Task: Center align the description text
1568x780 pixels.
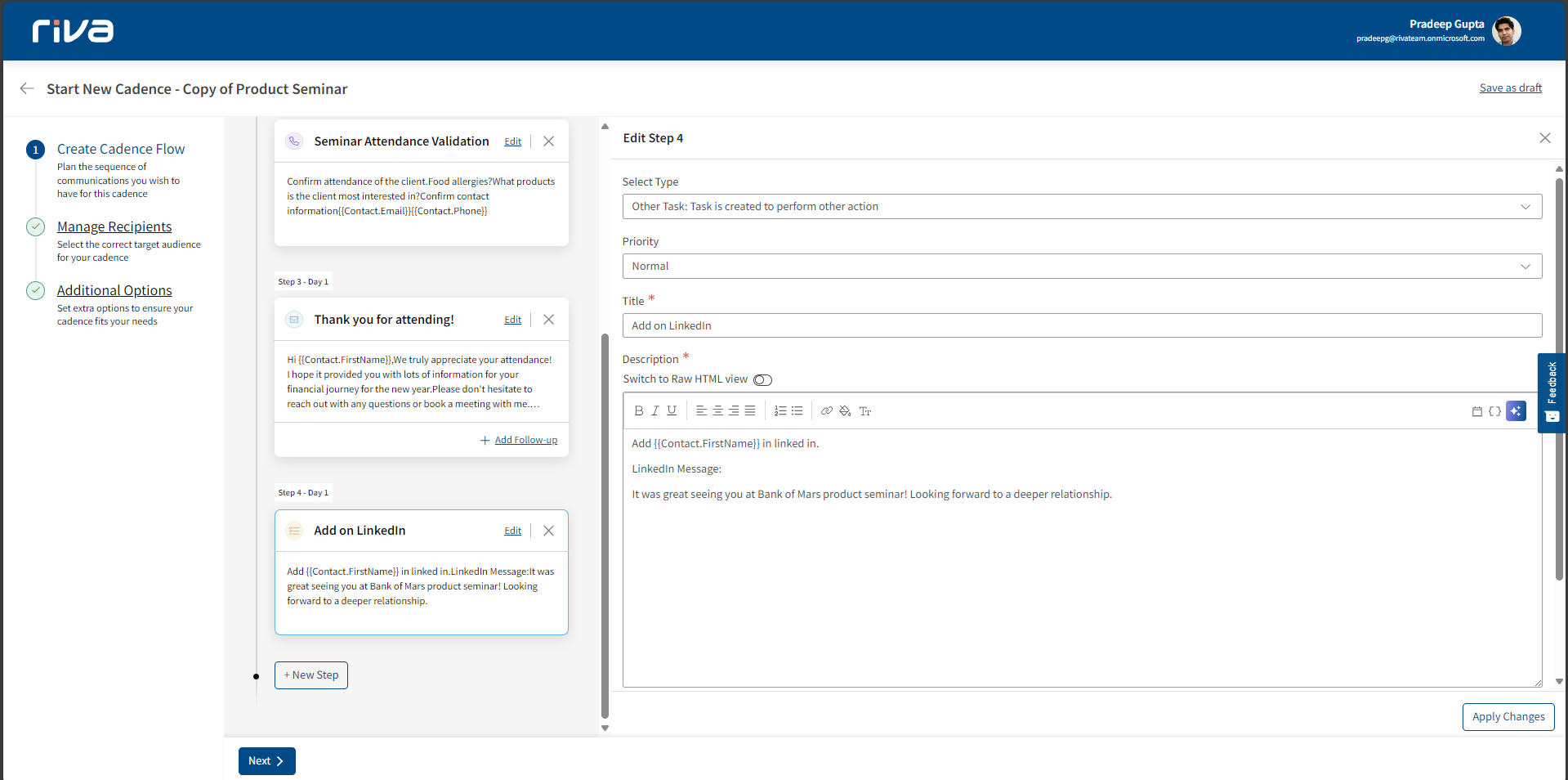Action: [717, 411]
